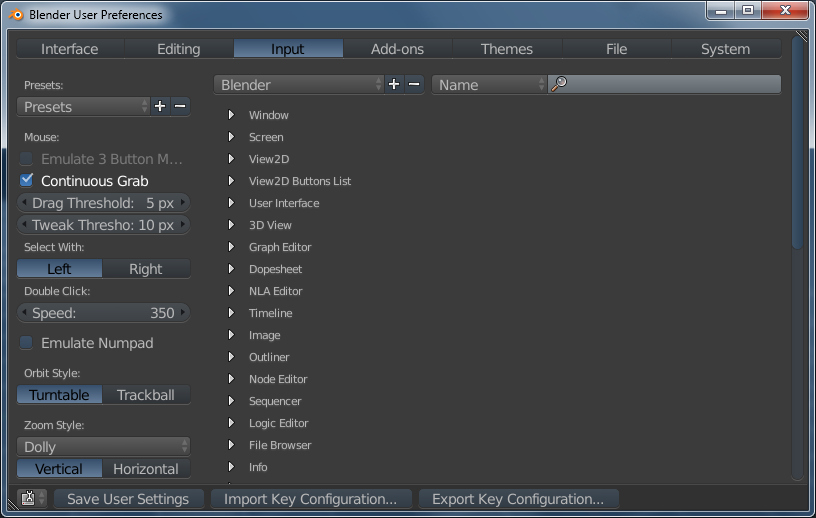Expand the Window keymap section
The width and height of the screenshot is (816, 518).
click(231, 115)
